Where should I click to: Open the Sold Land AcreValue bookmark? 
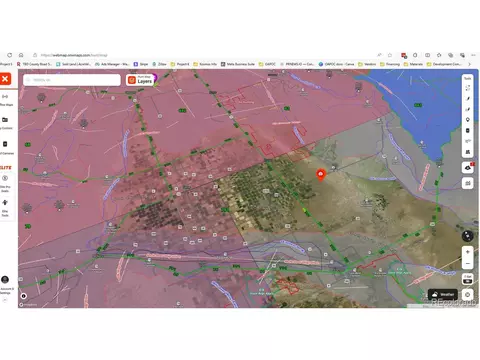pos(74,64)
